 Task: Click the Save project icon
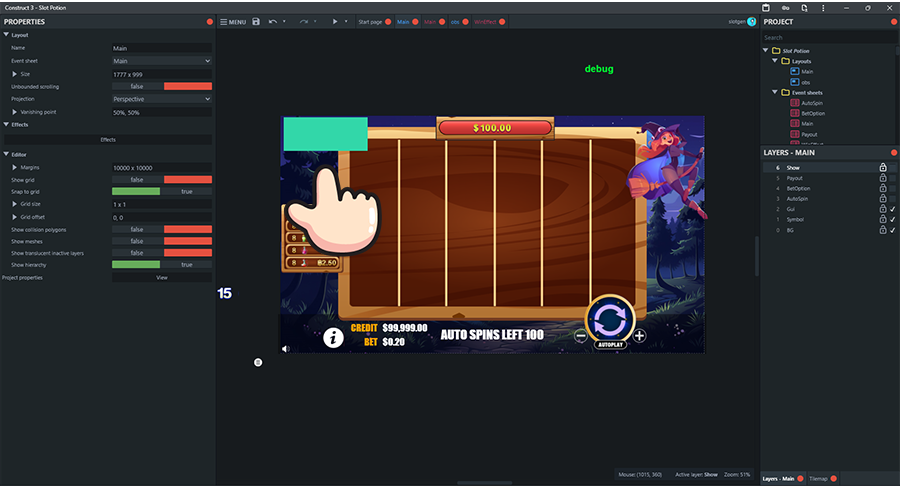coord(256,22)
